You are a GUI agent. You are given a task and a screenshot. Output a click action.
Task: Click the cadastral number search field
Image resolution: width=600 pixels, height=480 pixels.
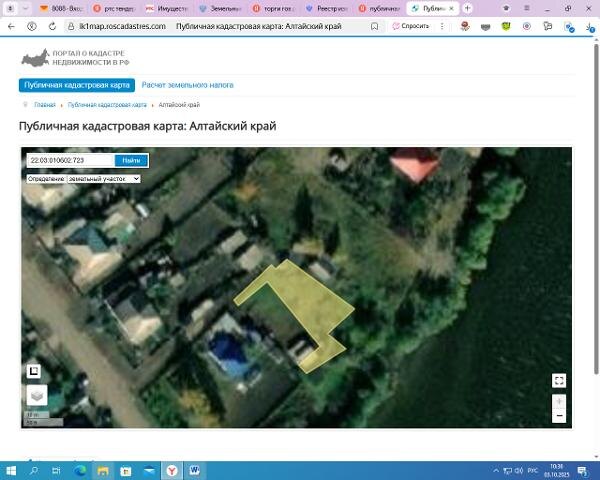click(x=71, y=160)
